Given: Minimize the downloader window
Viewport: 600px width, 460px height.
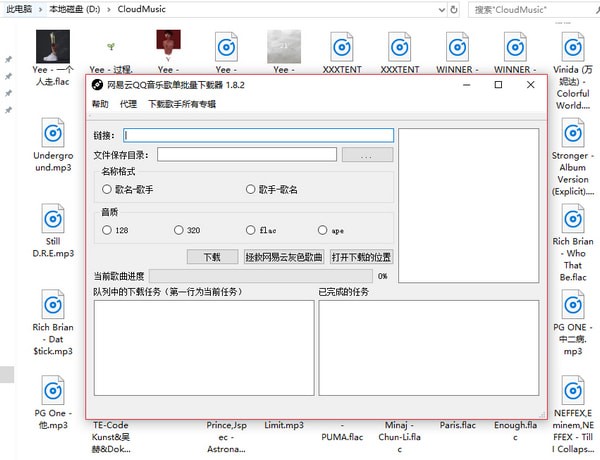Looking at the screenshot, I should pos(466,85).
